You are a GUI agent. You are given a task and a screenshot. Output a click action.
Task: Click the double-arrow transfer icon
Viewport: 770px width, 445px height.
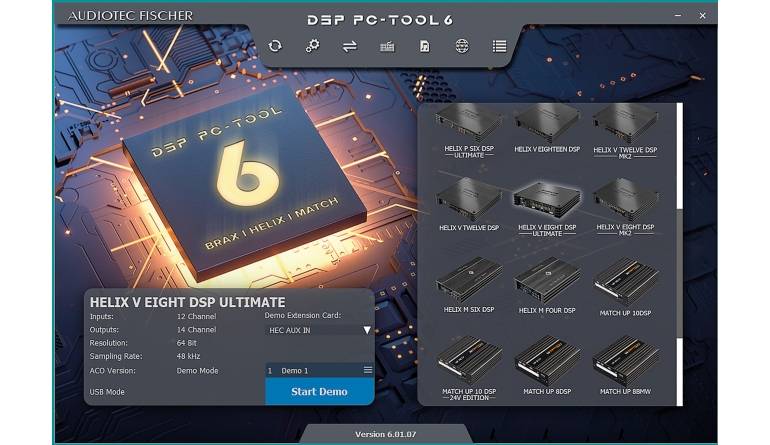tap(350, 46)
